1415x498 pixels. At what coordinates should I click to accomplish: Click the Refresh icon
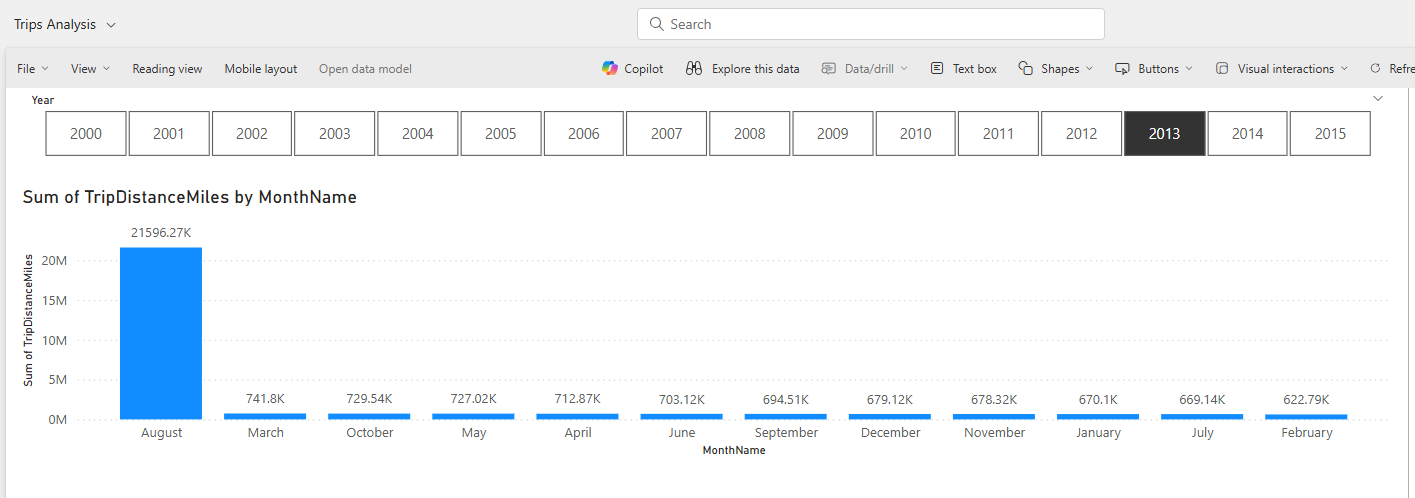1376,69
